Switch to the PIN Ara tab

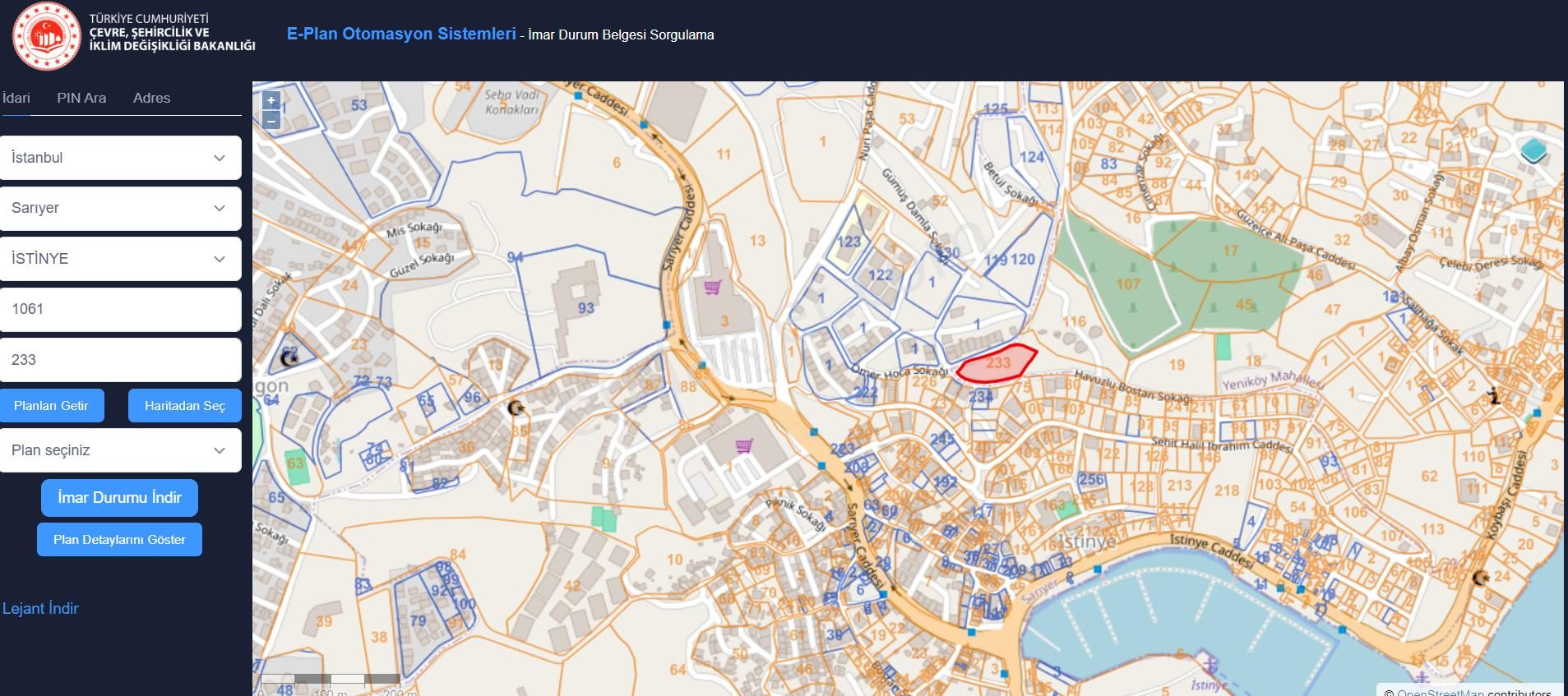click(81, 98)
